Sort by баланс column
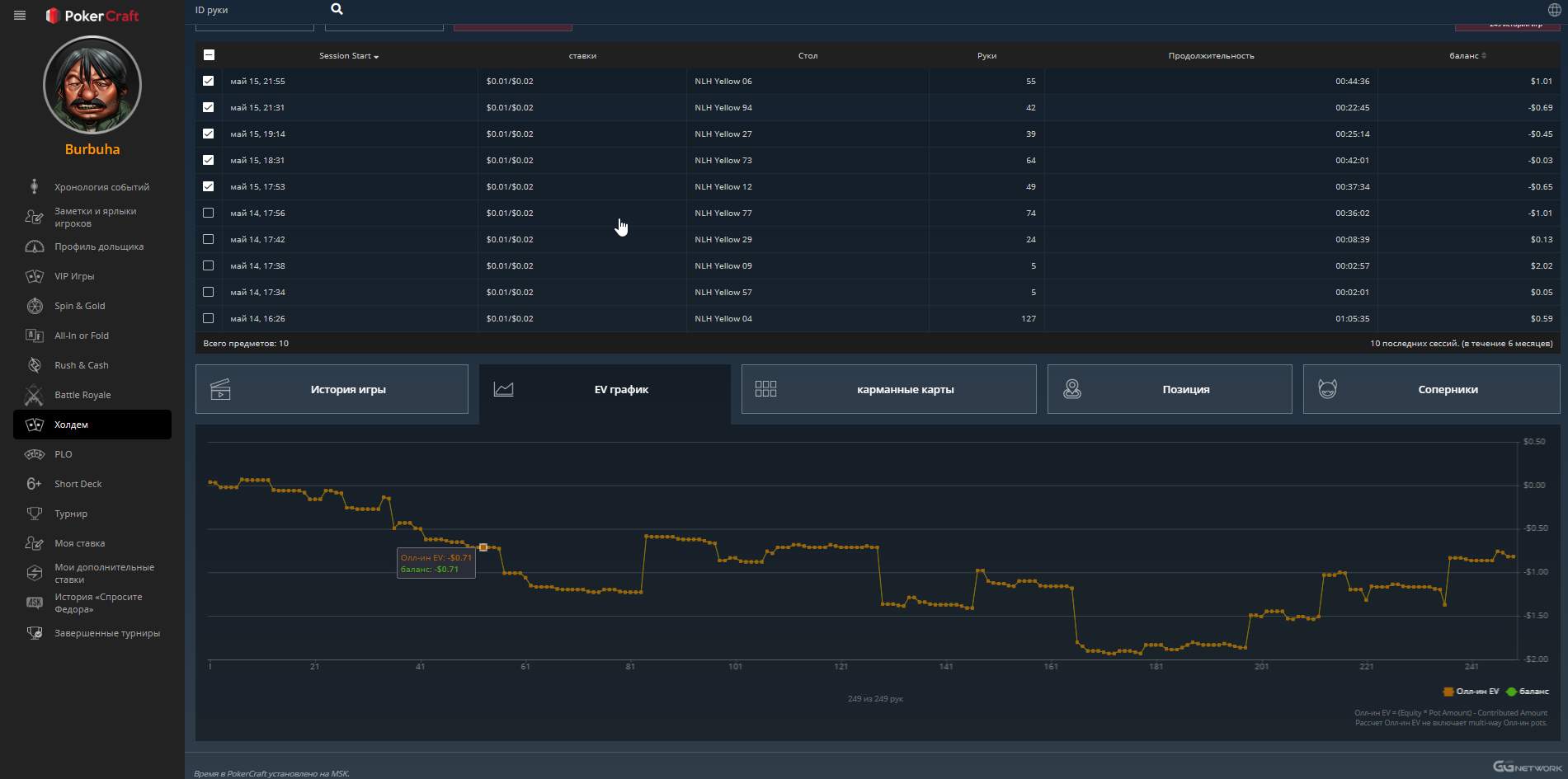 coord(1467,56)
